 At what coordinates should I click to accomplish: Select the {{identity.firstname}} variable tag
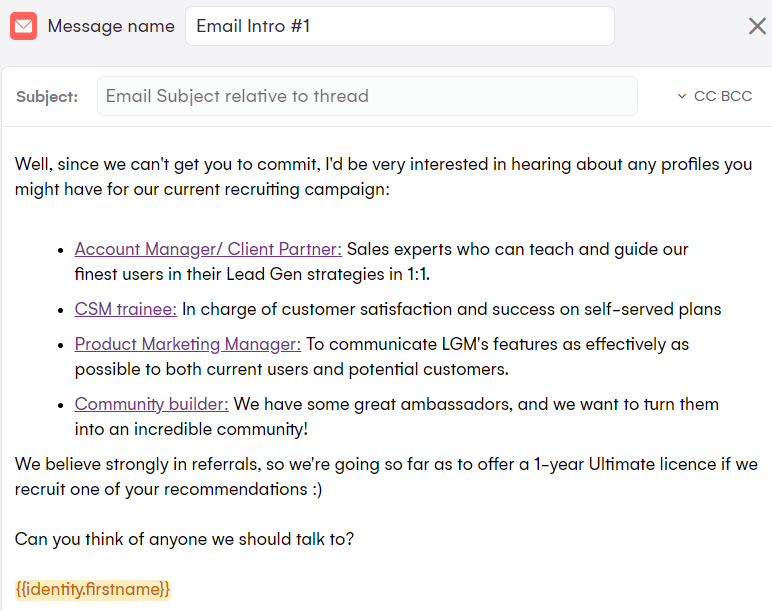click(94, 589)
